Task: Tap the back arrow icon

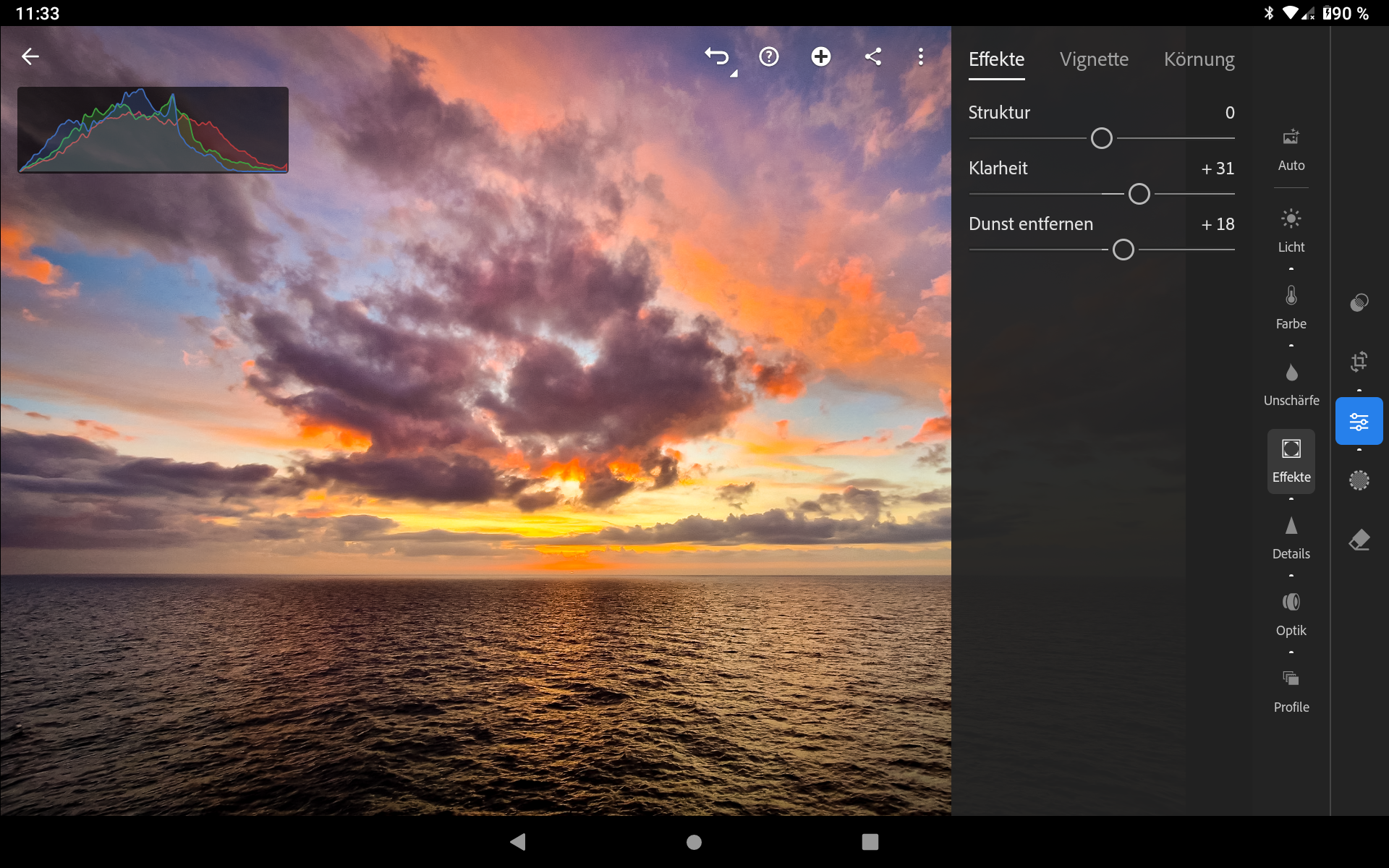Action: pyautogui.click(x=30, y=56)
